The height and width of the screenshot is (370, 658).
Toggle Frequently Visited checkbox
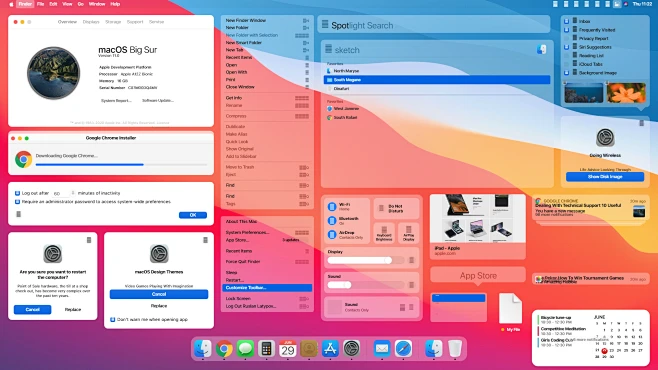click(x=567, y=30)
